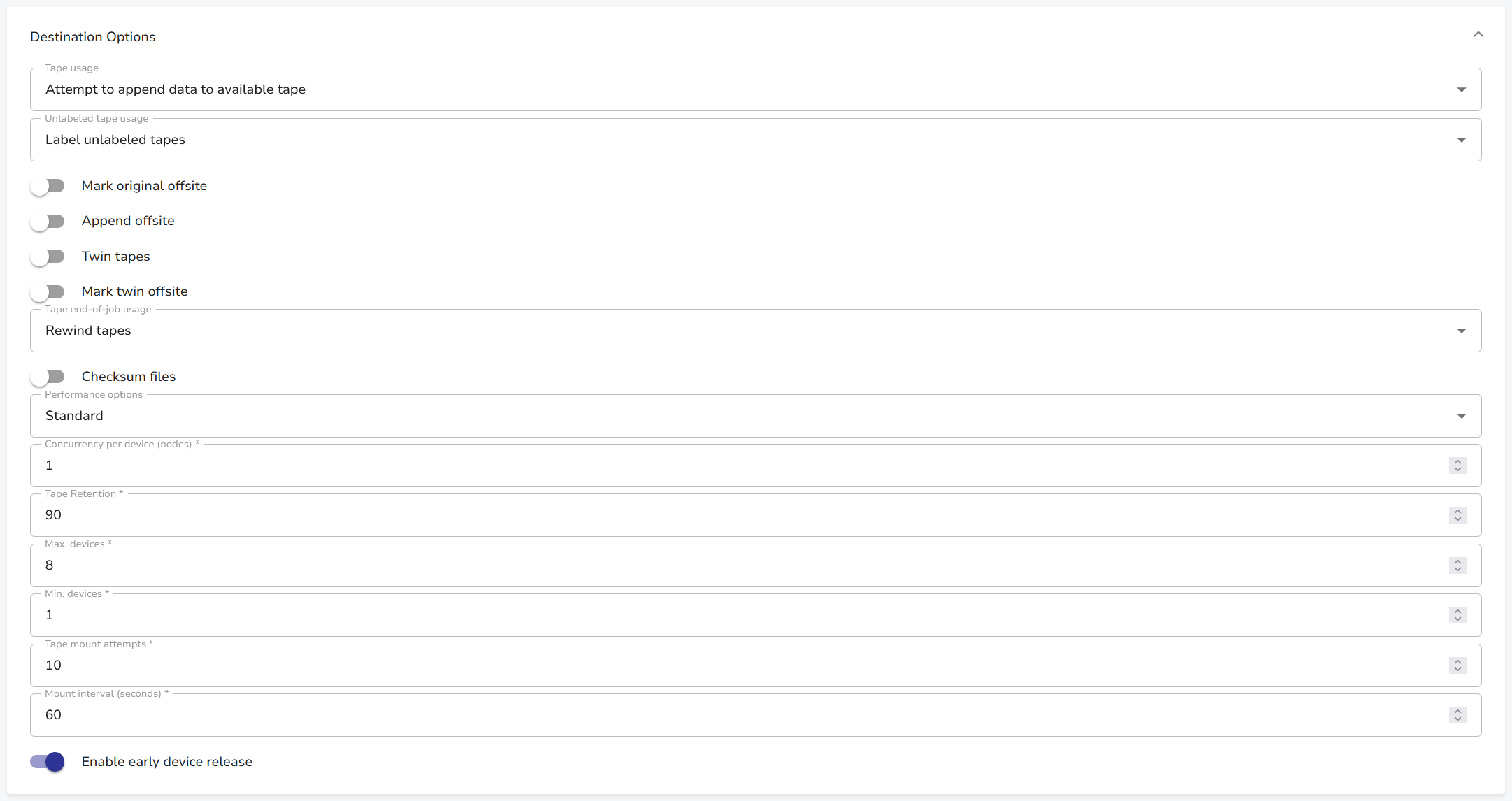
Task: Turn on Append offsite switch
Action: tap(48, 222)
